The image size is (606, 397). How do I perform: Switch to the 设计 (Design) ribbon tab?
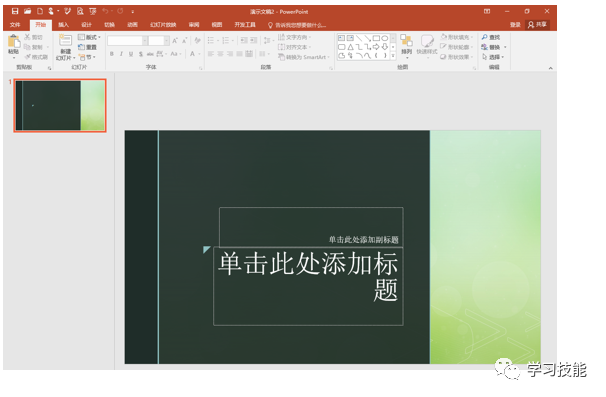pos(86,25)
